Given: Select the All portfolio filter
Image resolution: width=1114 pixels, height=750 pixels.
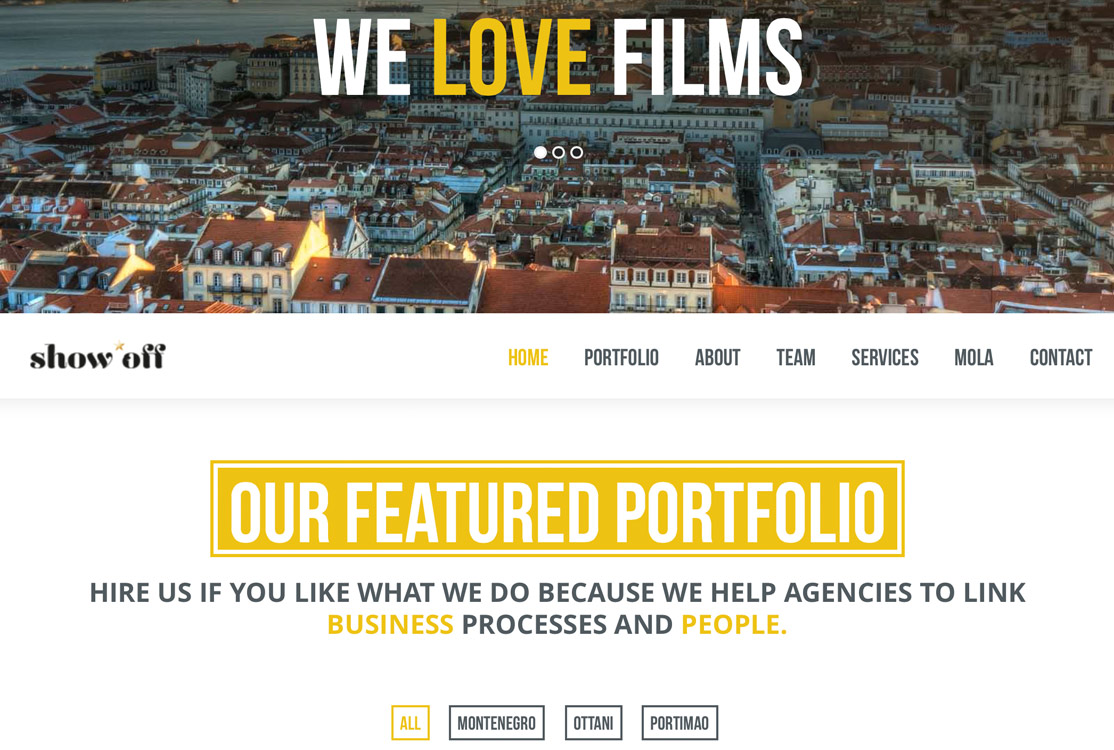Looking at the screenshot, I should (x=410, y=723).
